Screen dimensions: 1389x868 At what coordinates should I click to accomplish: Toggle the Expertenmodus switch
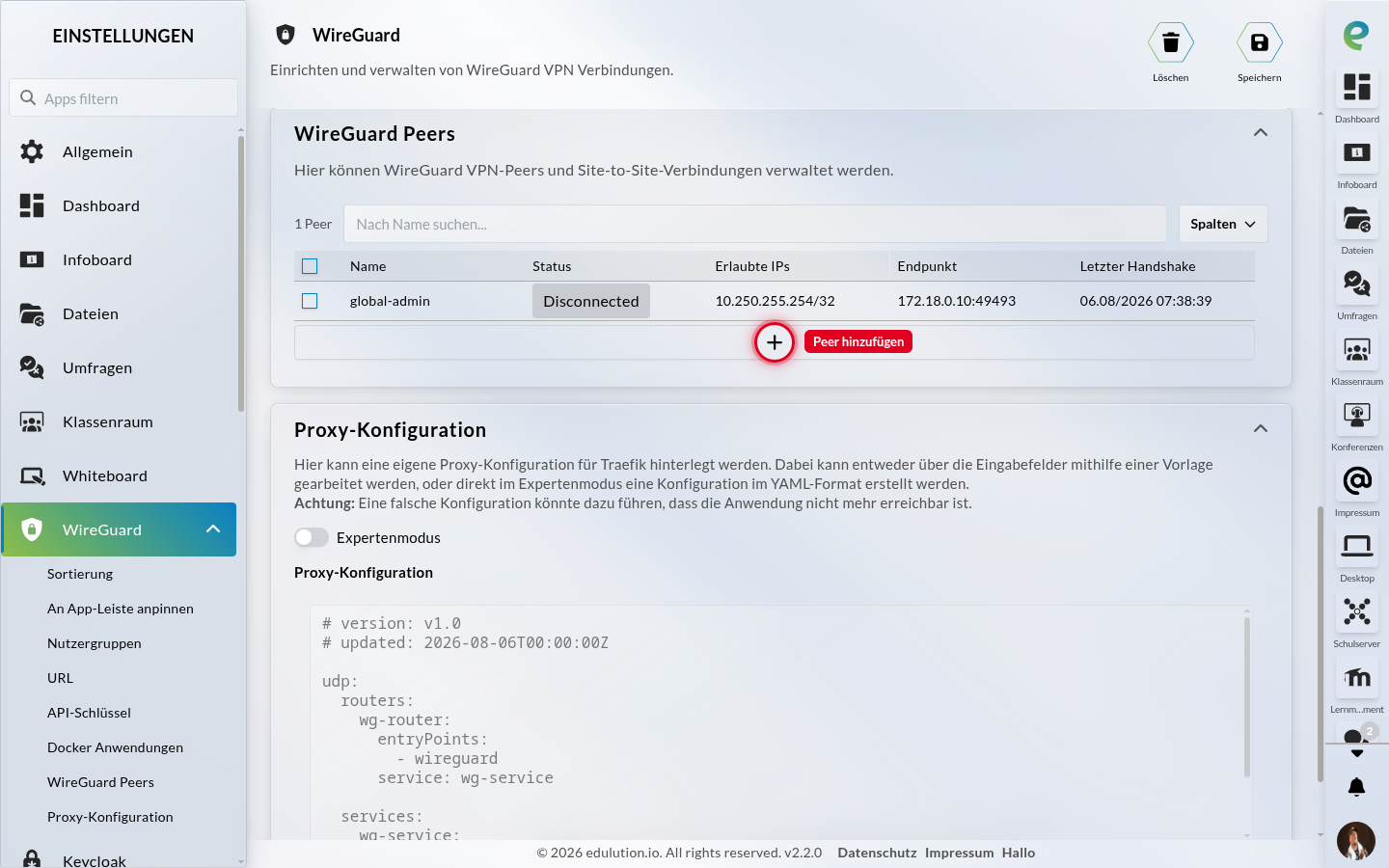click(312, 537)
